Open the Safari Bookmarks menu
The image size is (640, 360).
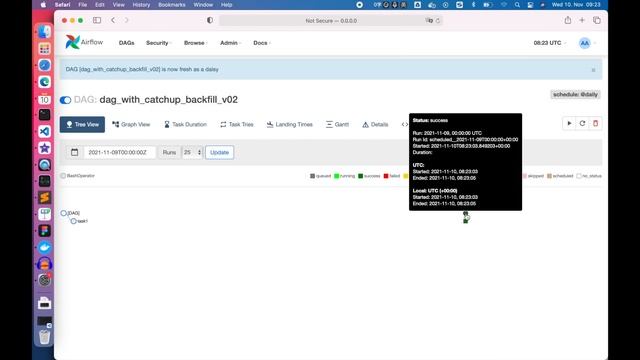(171, 5)
